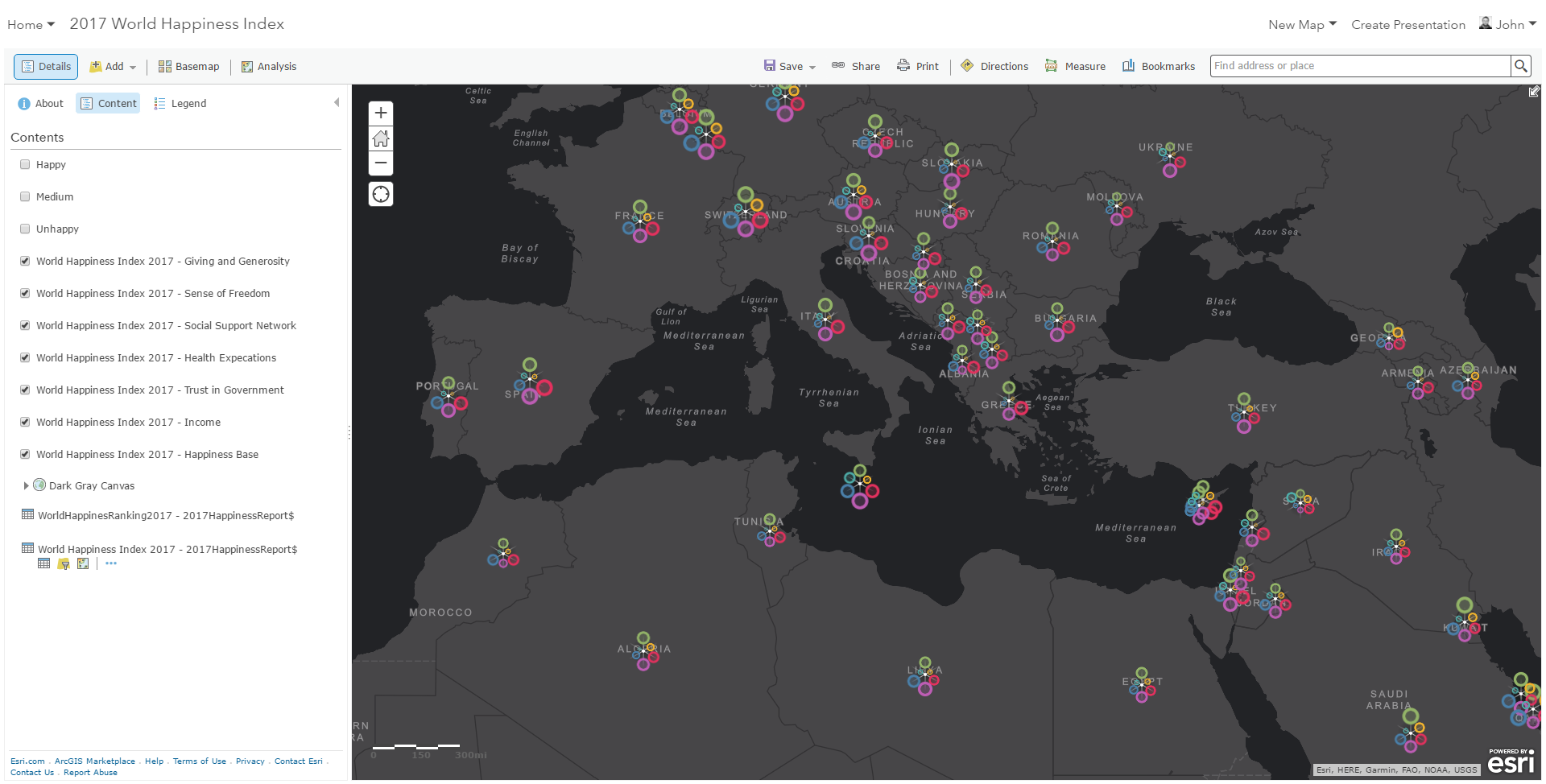Toggle Health Expecations layer checkbox

(25, 357)
